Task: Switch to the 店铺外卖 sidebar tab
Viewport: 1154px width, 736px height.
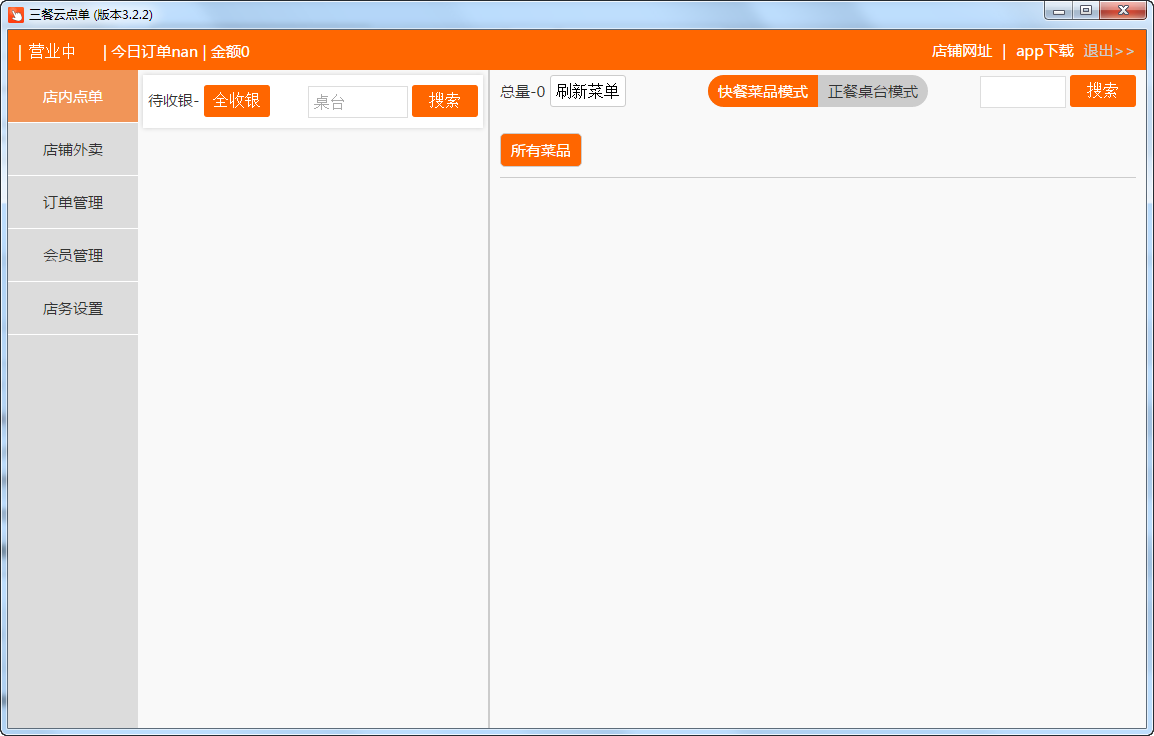Action: pos(73,150)
